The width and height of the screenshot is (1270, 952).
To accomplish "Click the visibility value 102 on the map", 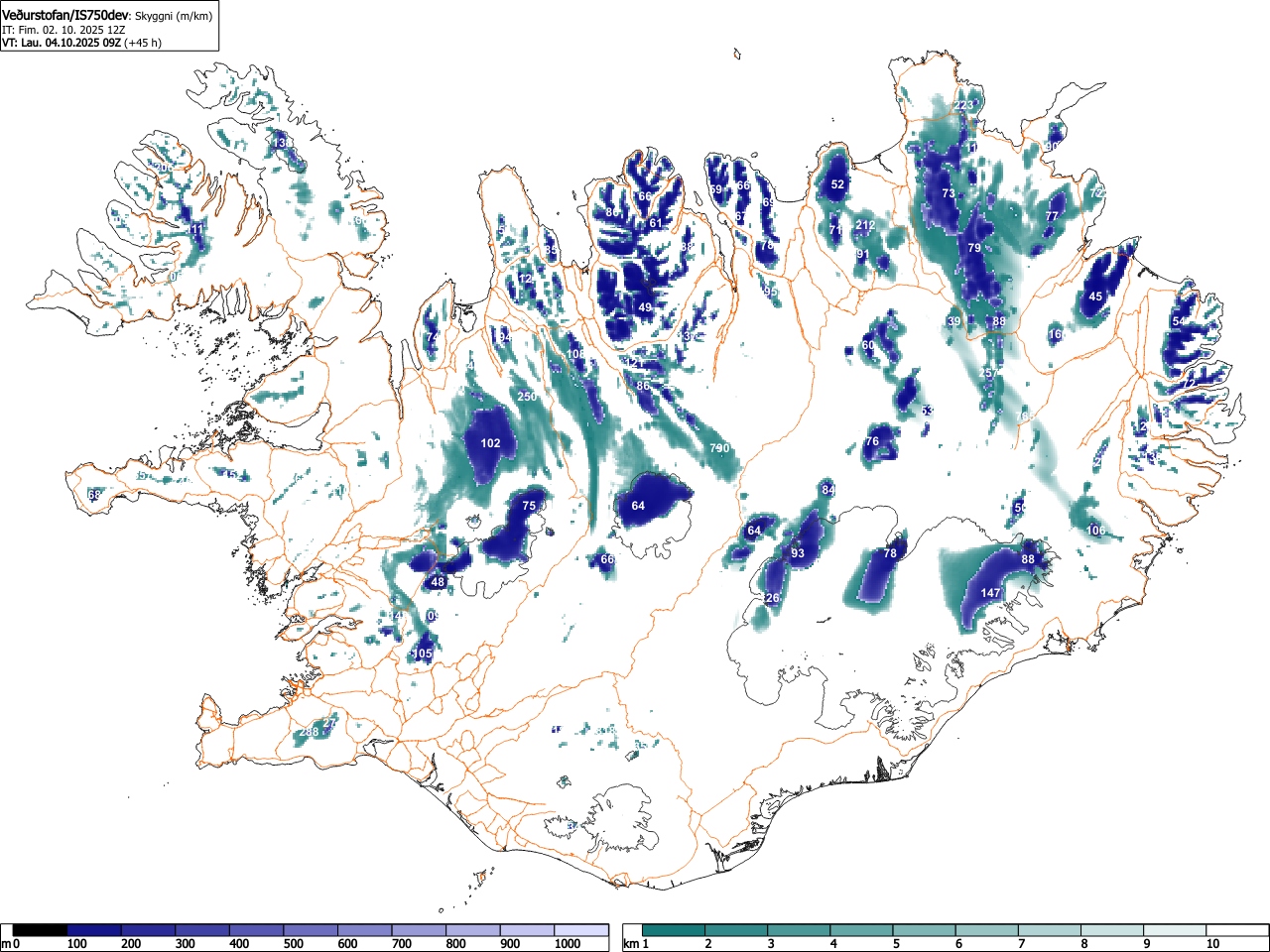I will point(490,443).
